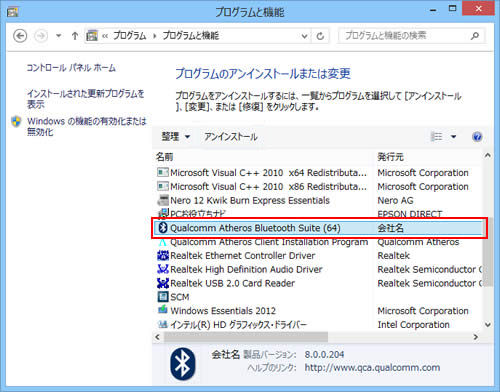The width and height of the screenshot is (500, 392).
Task: Open Windows の機能の有効化または無効化 link
Action: (x=87, y=126)
